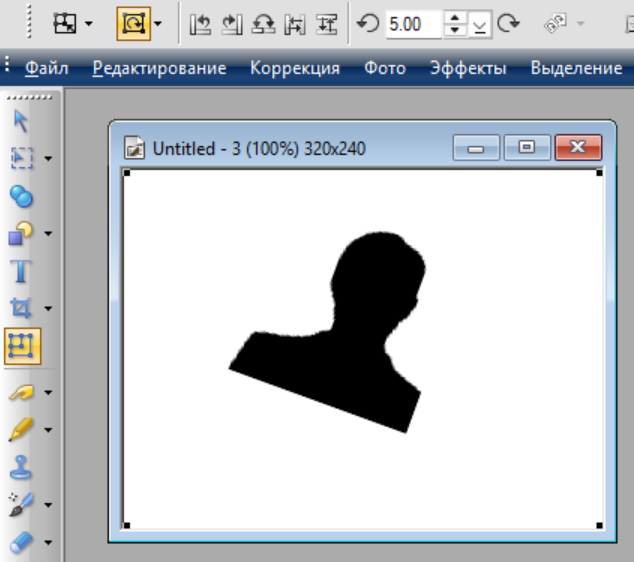The image size is (634, 562).
Task: Click the Untitled - 3 window title
Action: pyautogui.click(x=259, y=149)
